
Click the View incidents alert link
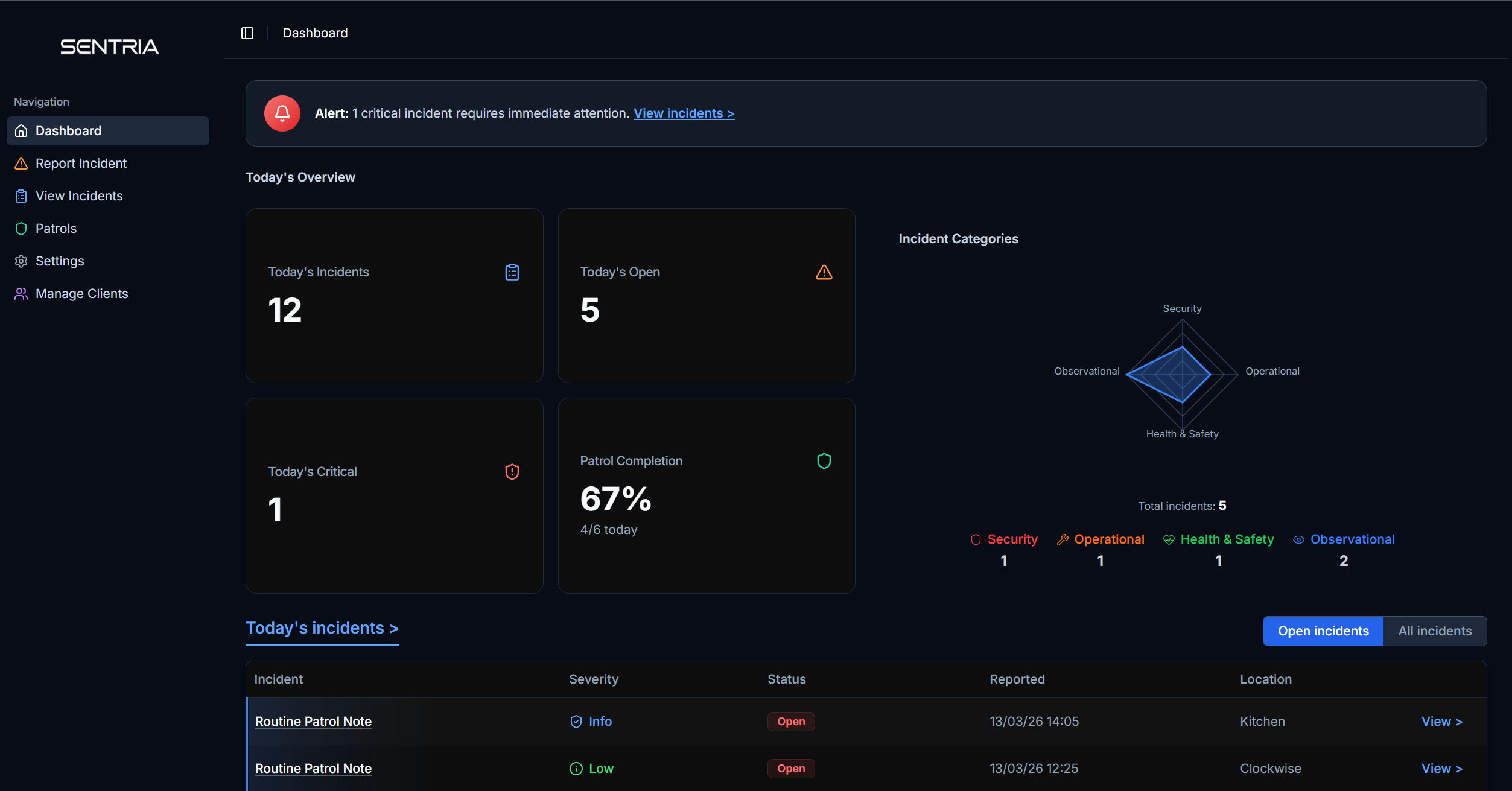684,113
